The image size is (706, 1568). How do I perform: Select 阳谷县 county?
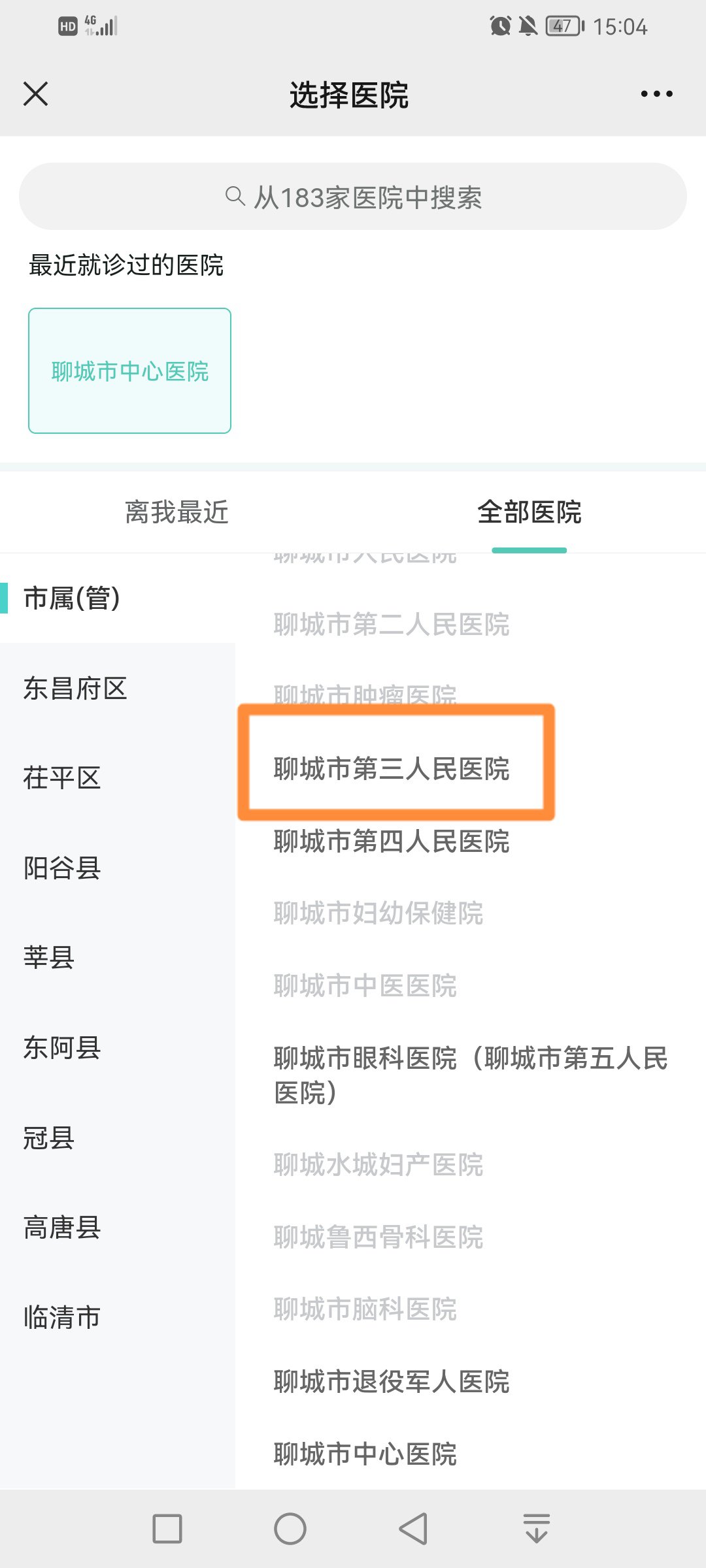tap(62, 868)
